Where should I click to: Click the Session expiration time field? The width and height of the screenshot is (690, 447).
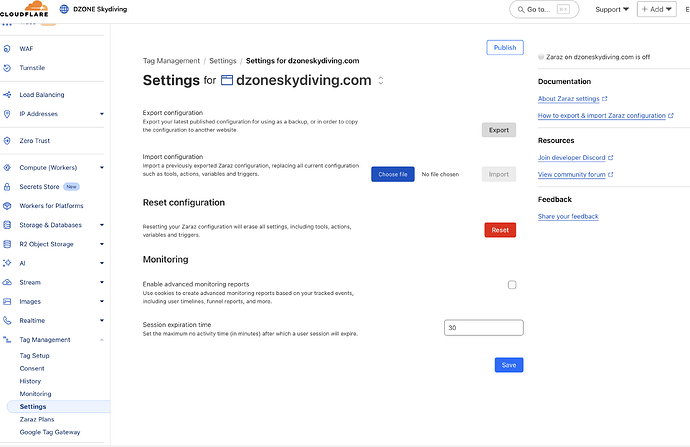click(x=484, y=328)
